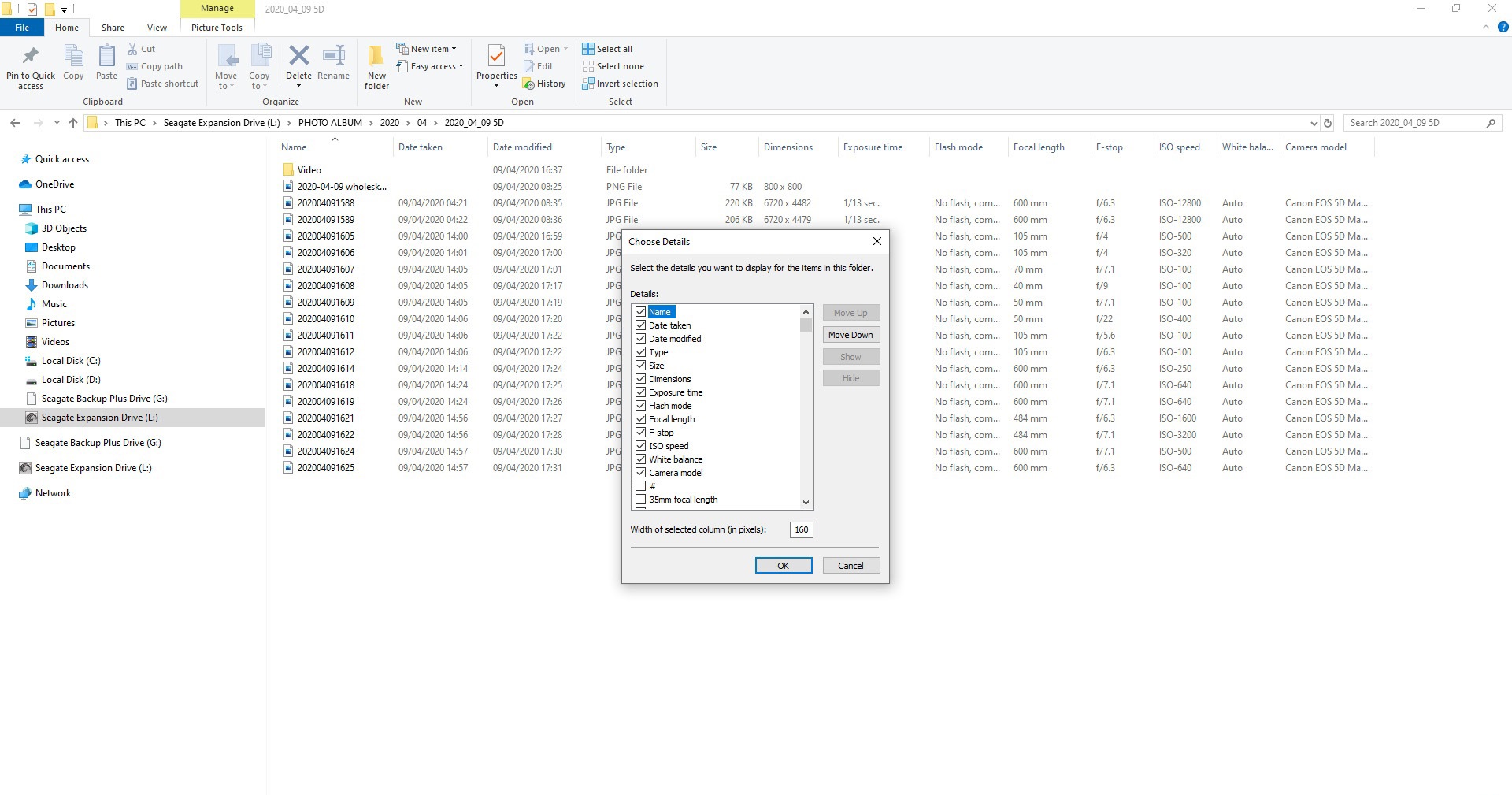The height and width of the screenshot is (795, 1512).
Task: Check the # detail checkbox
Action: tap(640, 486)
